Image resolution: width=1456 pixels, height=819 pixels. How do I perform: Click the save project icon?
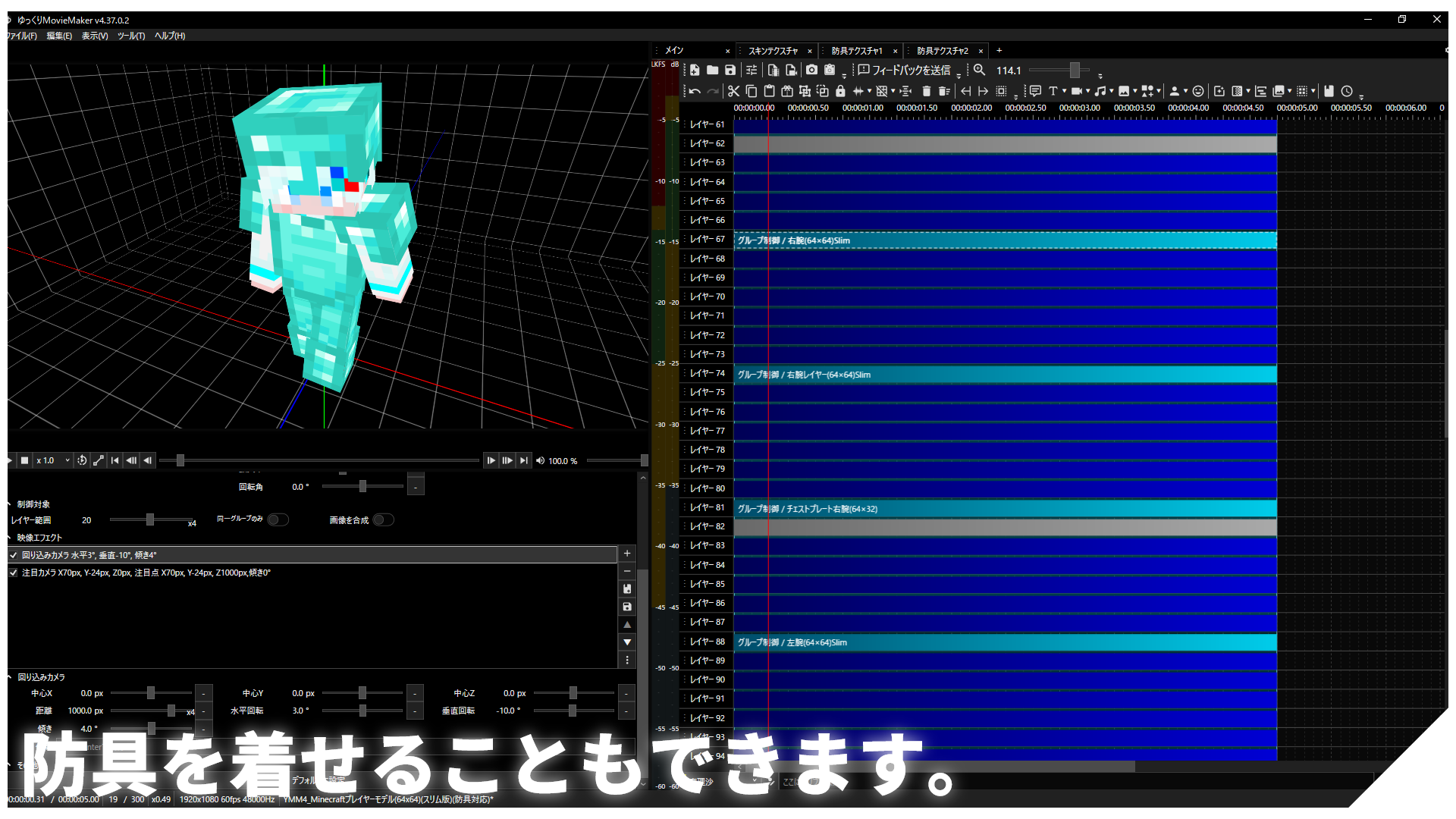click(729, 70)
